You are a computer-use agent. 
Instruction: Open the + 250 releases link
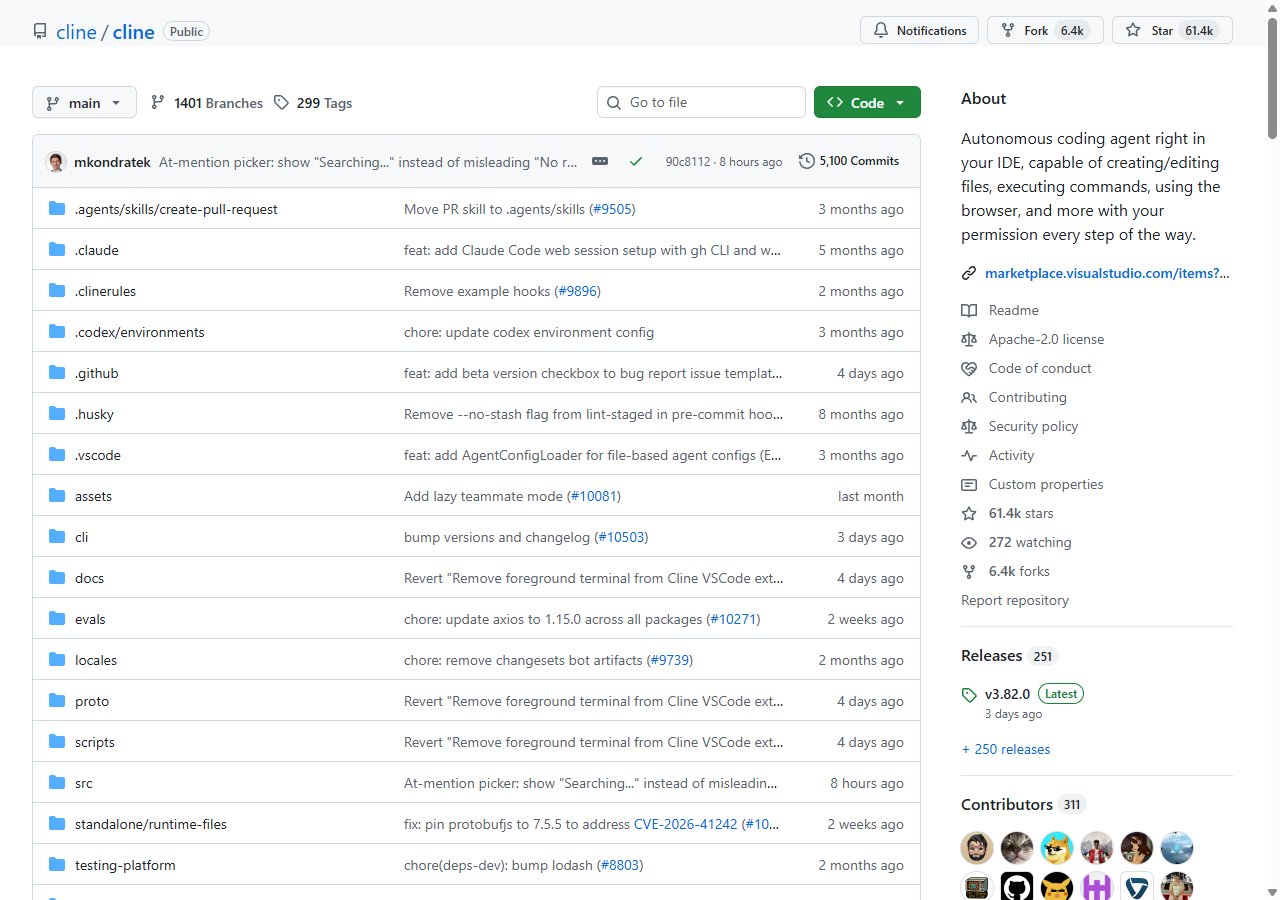[1006, 749]
